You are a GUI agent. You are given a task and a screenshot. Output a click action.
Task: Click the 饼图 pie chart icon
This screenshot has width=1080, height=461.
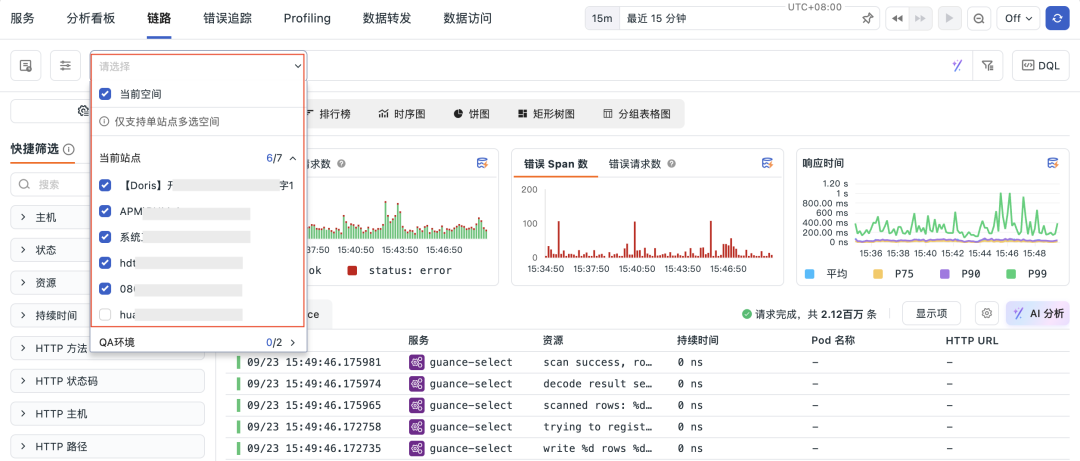tap(459, 114)
